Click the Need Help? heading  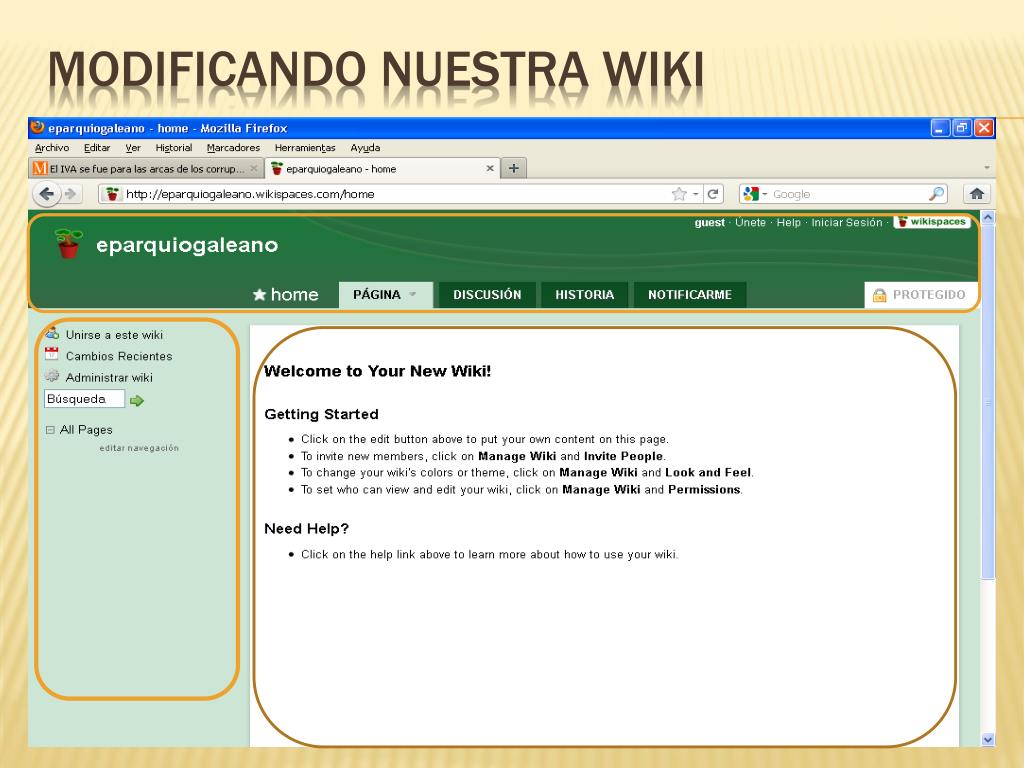pyautogui.click(x=306, y=528)
